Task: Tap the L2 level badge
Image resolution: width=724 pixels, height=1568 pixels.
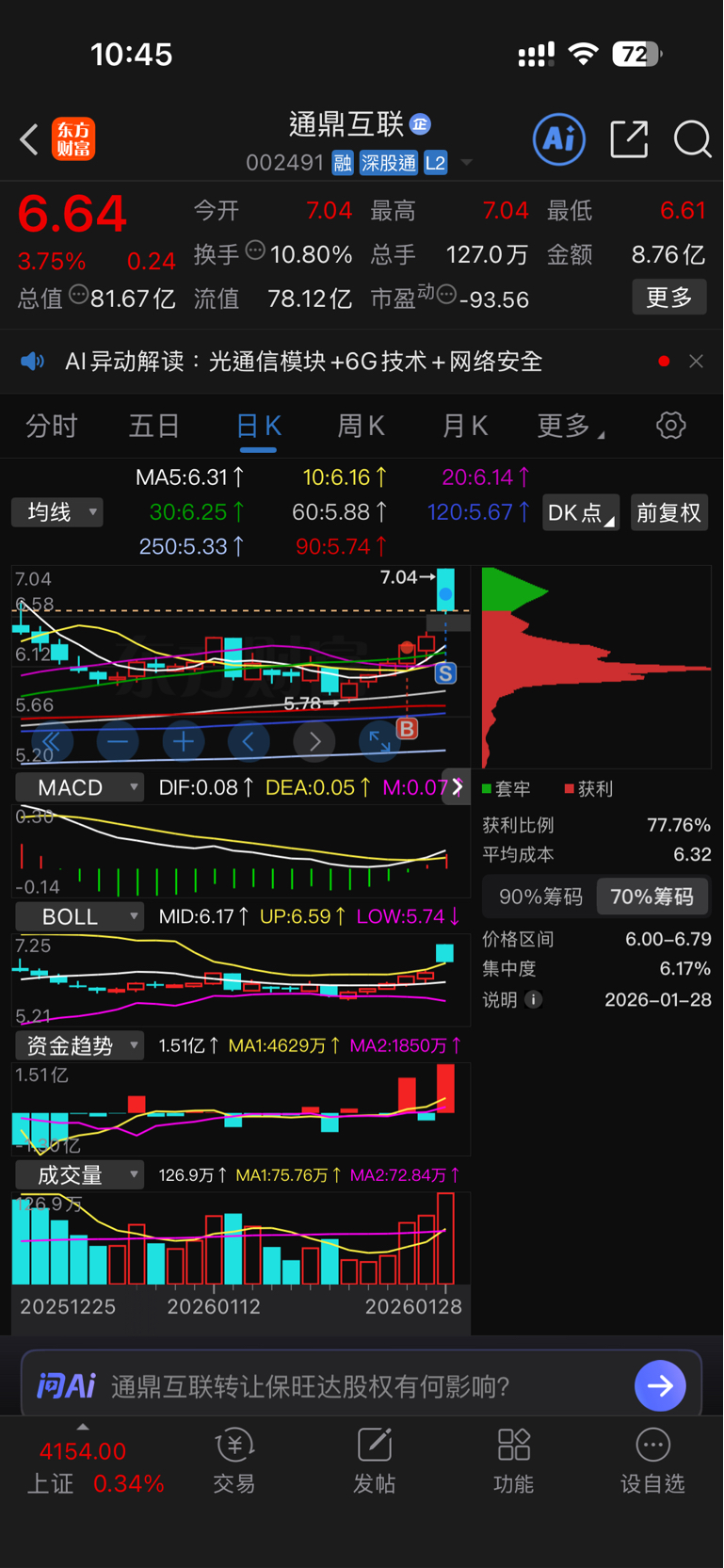Action: 435,164
